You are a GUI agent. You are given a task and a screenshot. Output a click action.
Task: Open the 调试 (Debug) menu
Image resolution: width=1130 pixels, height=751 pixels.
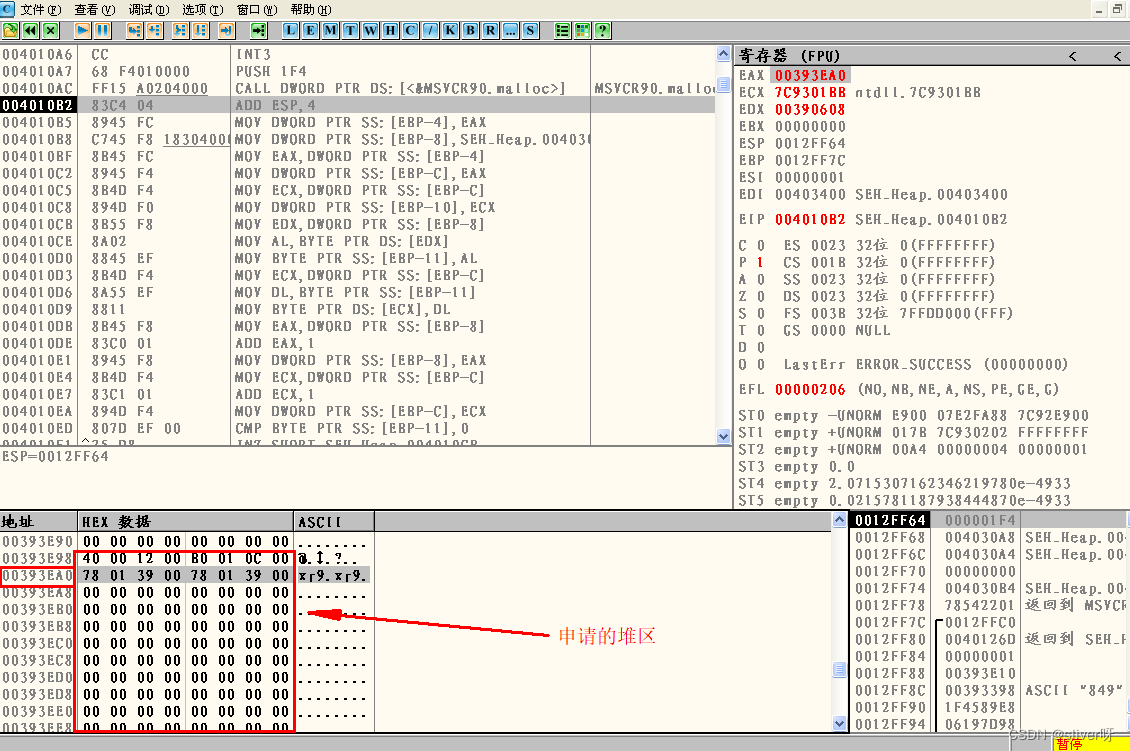tap(148, 9)
